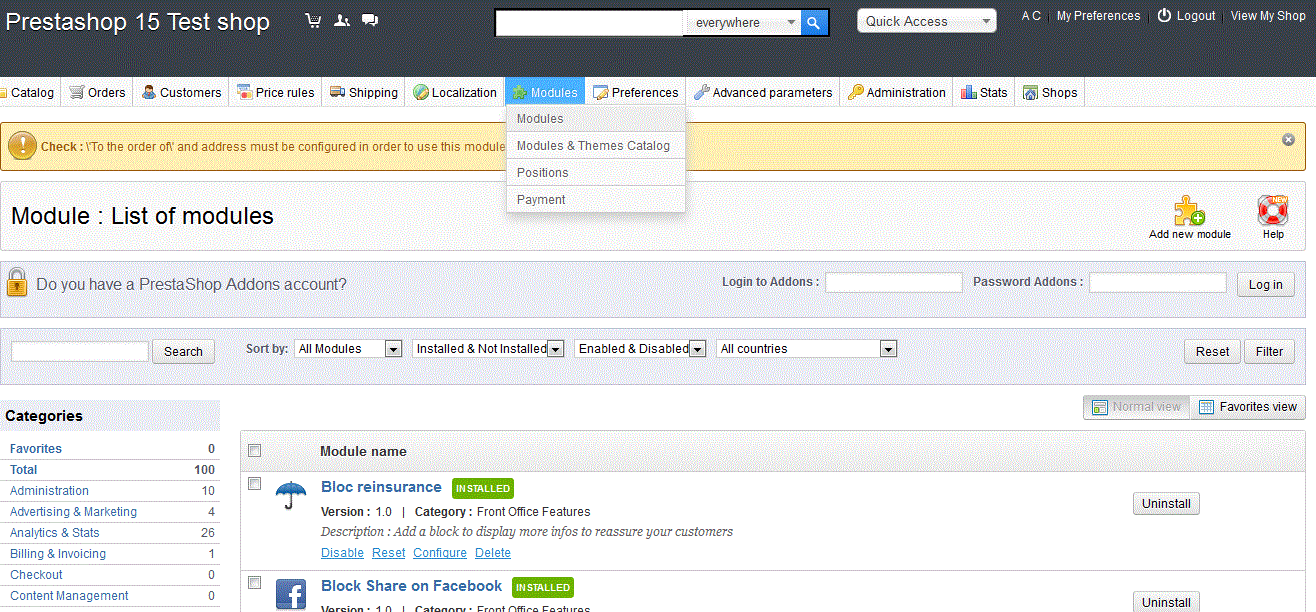The height and width of the screenshot is (612, 1316).
Task: Click Uninstall for Bloc reinsurance
Action: pos(1166,504)
